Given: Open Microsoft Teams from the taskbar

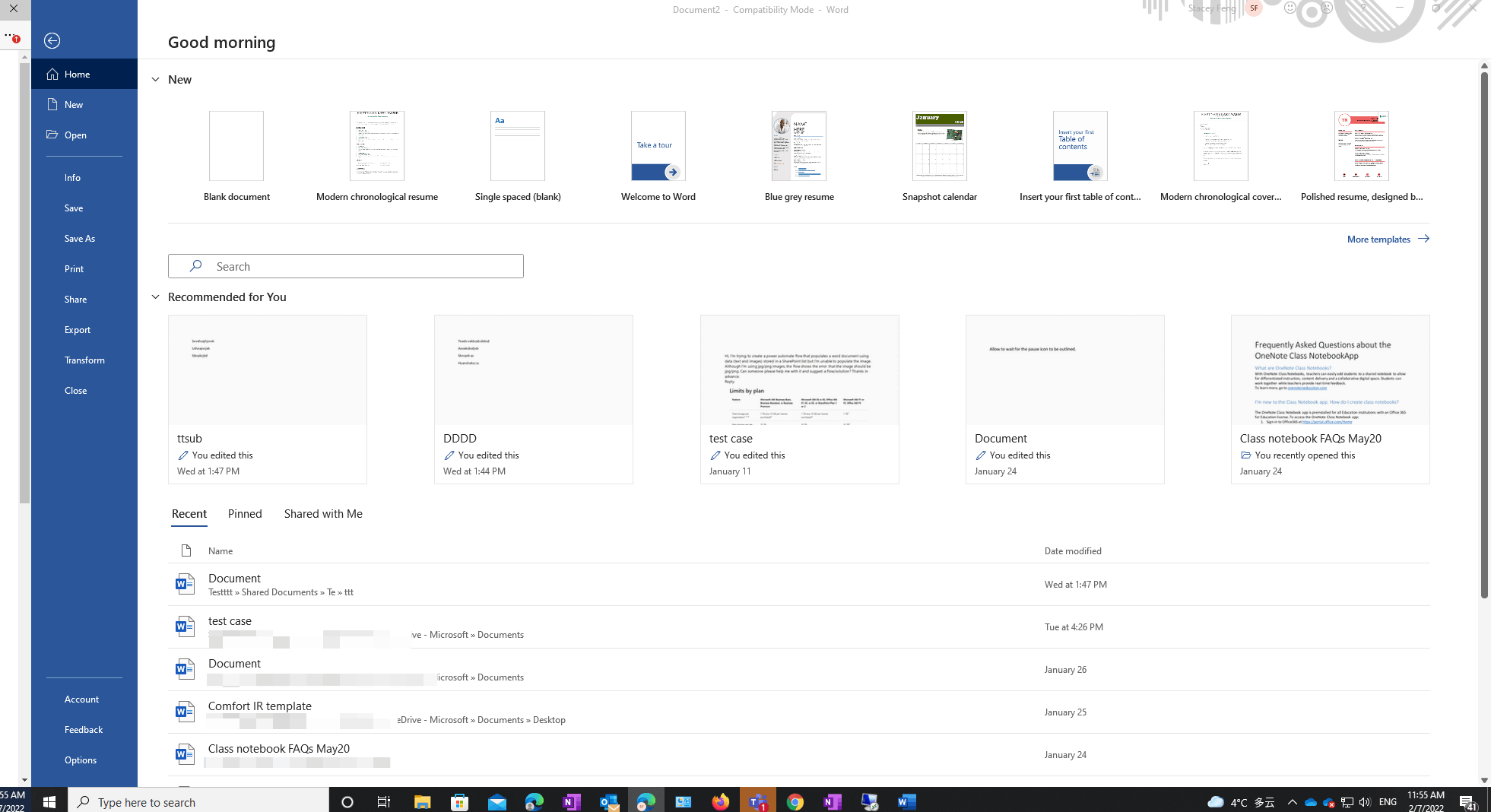Looking at the screenshot, I should point(757,801).
